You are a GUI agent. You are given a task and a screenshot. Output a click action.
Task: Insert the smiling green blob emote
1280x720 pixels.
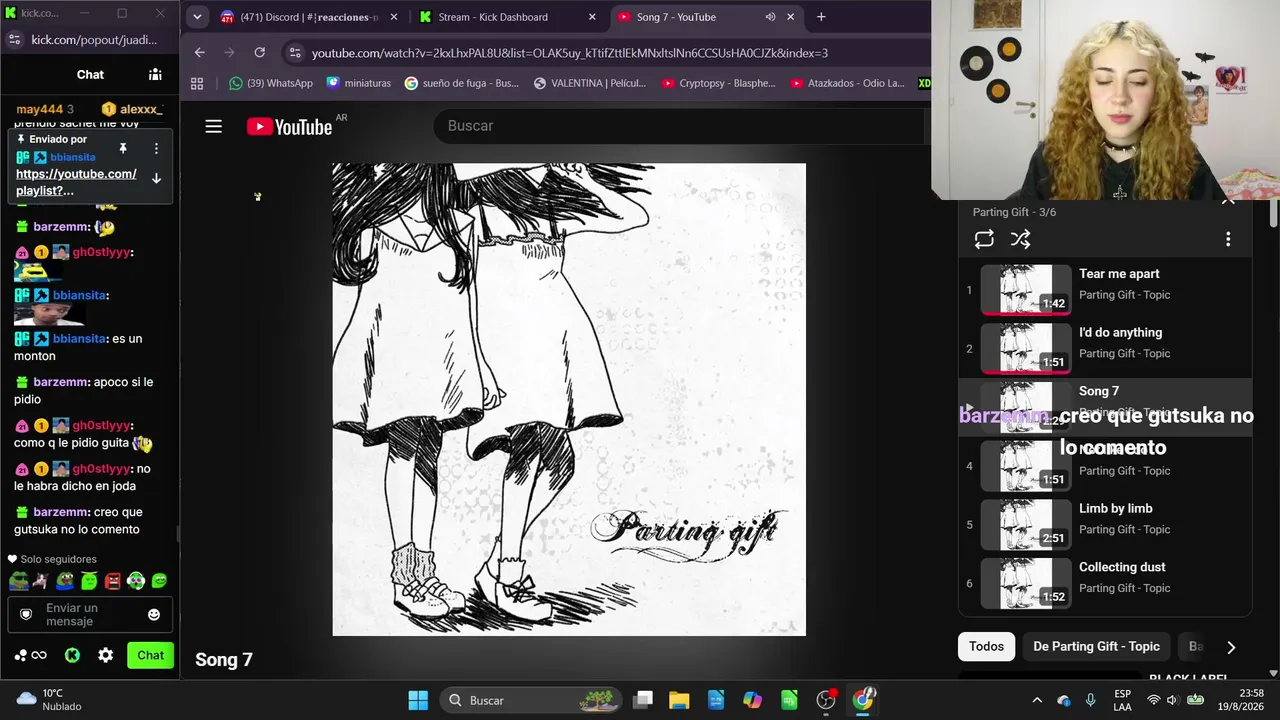(x=159, y=580)
